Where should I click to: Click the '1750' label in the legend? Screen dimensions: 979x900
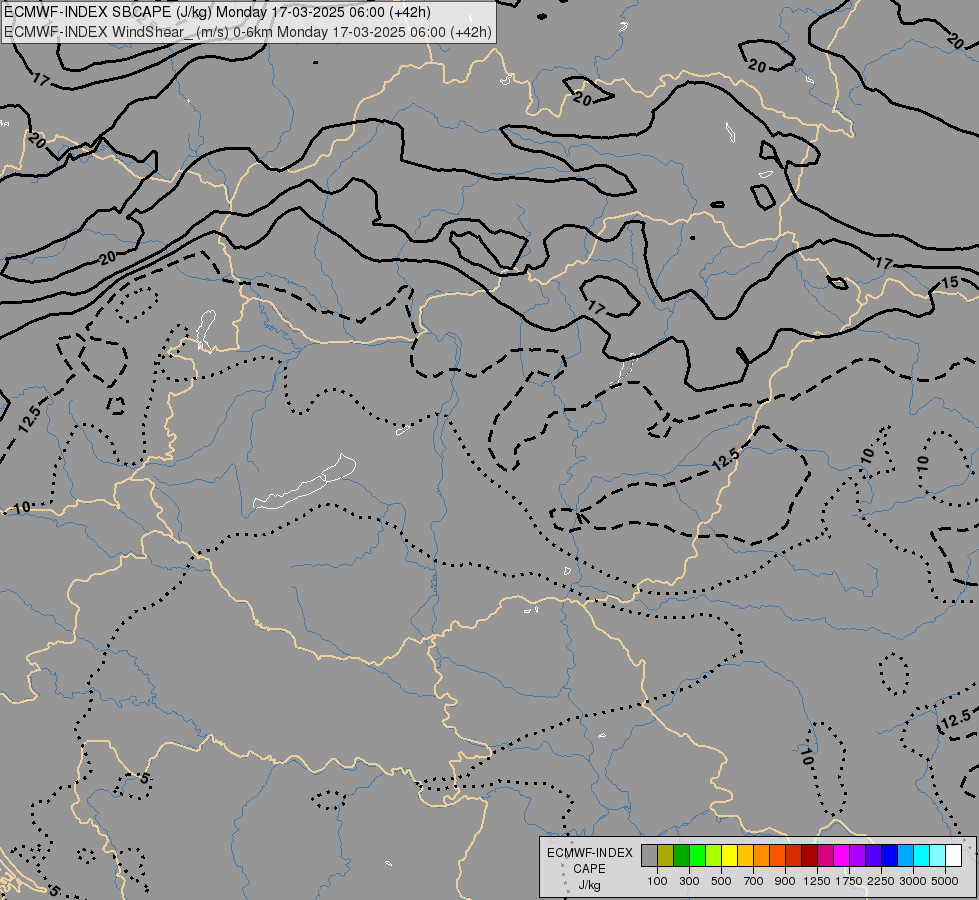coord(849,881)
